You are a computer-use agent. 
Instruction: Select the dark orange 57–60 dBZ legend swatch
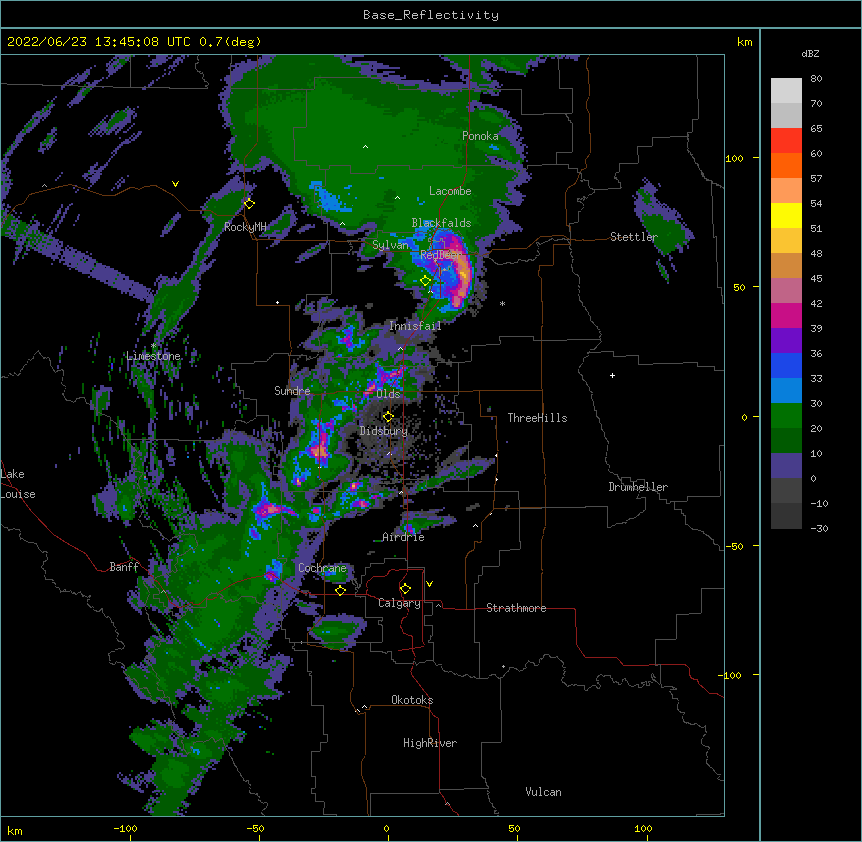tap(786, 165)
